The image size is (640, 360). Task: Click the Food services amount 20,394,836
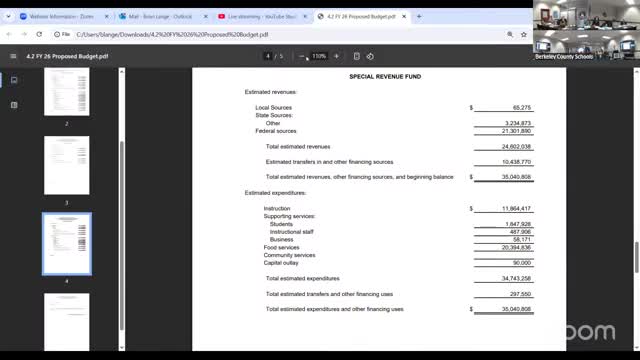(516, 247)
